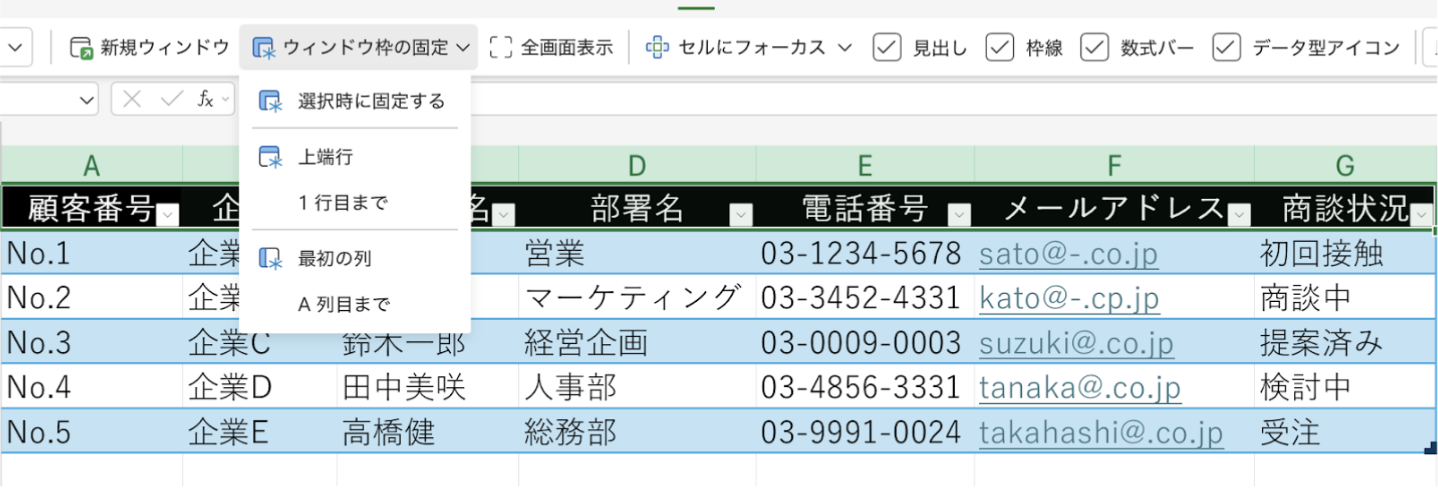Screen dimensions: 1438x500
Task: Expand the セルにフォーカス dropdown arrow
Action: coord(845,47)
